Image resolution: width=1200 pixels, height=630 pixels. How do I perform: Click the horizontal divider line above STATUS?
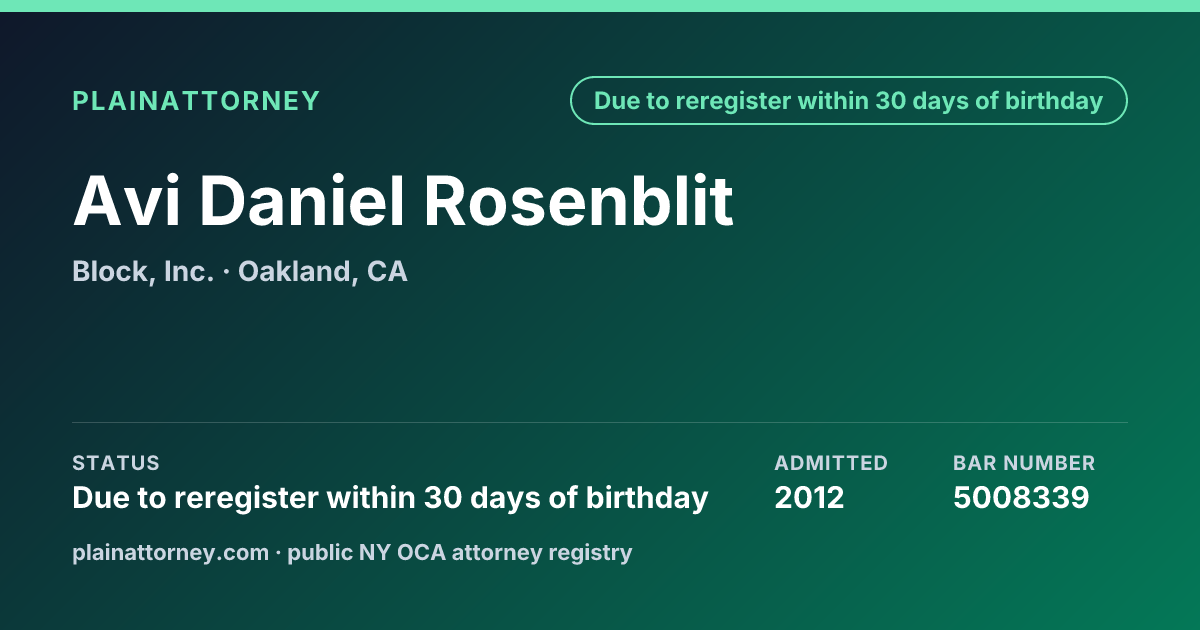(600, 422)
